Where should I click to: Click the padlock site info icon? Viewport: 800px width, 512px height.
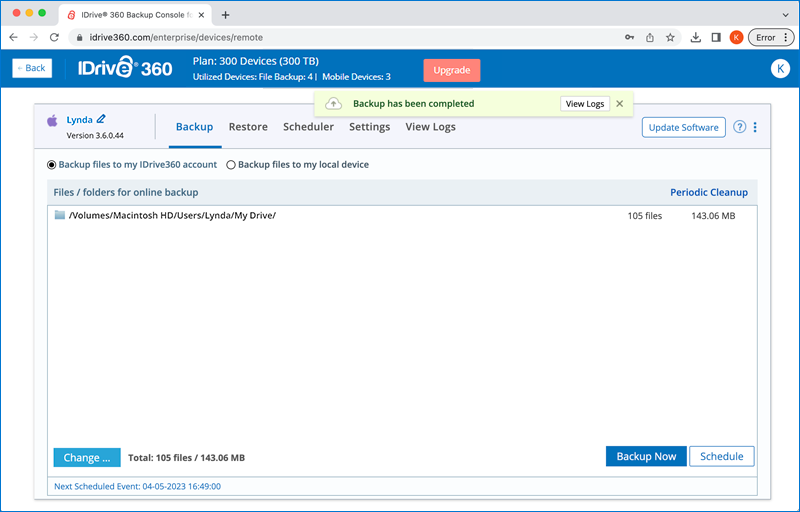pos(79,38)
